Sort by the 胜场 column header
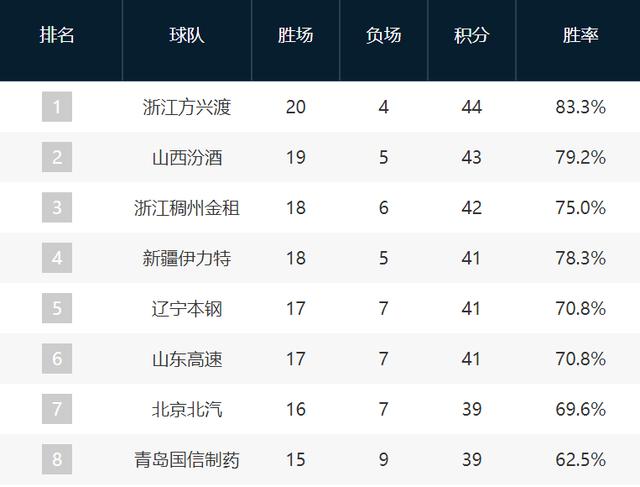The width and height of the screenshot is (640, 487). (x=295, y=36)
